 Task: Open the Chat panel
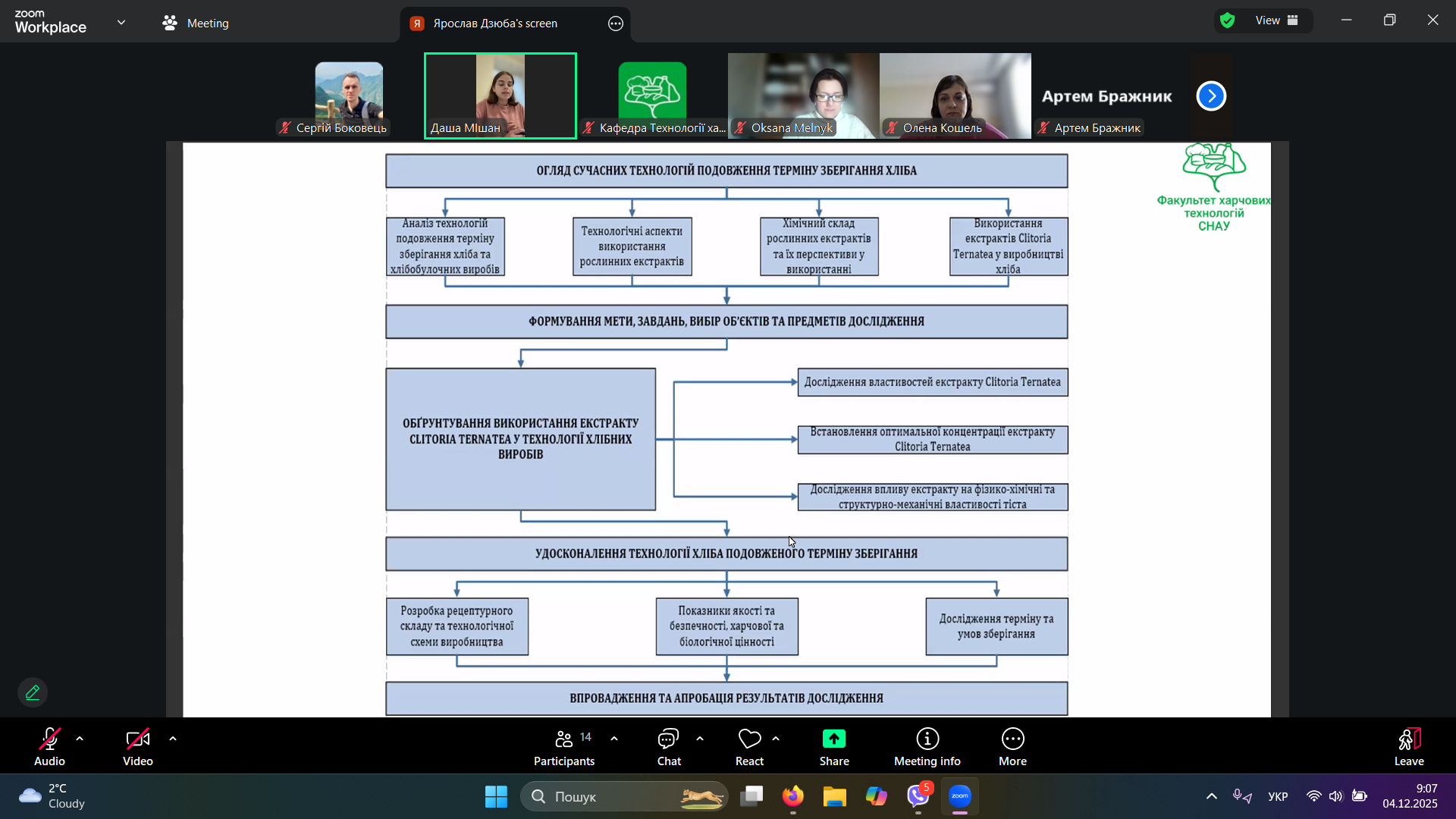(669, 747)
